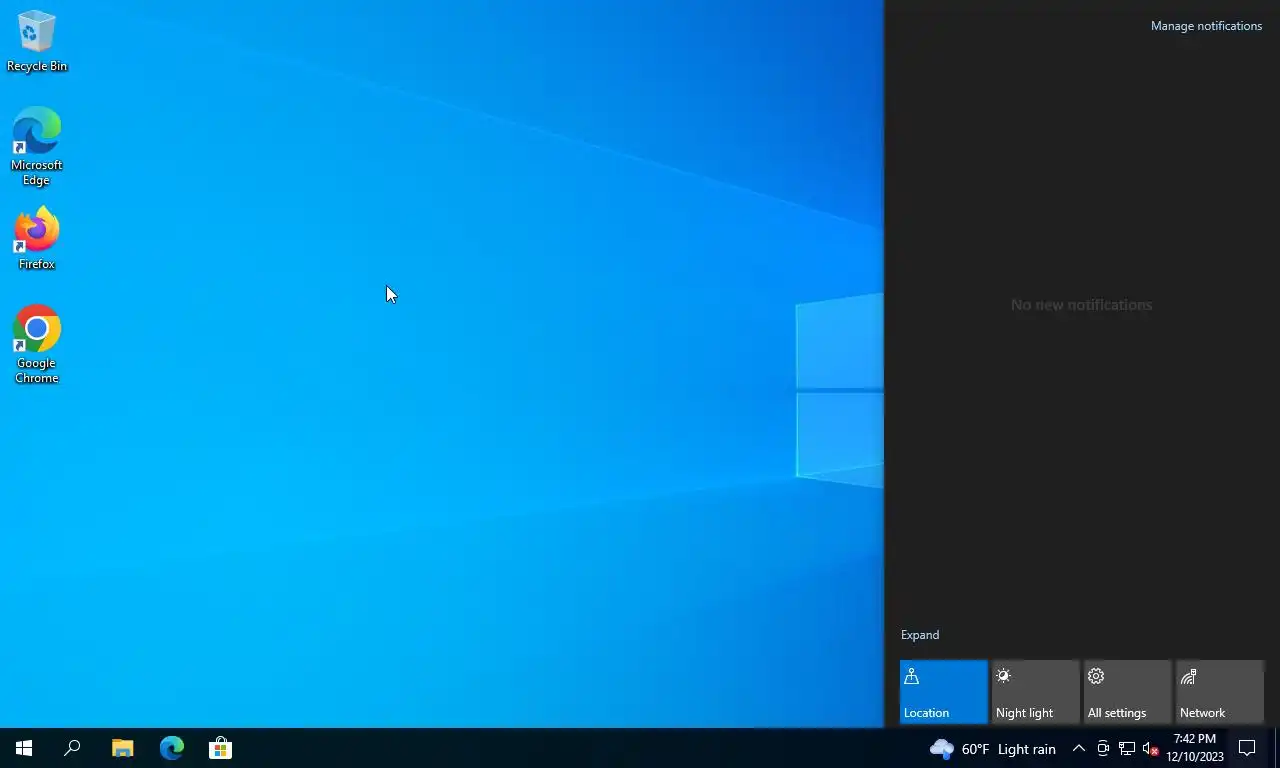The image size is (1280, 768).
Task: Select the Google Chrome desktop shortcut
Action: [x=37, y=344]
